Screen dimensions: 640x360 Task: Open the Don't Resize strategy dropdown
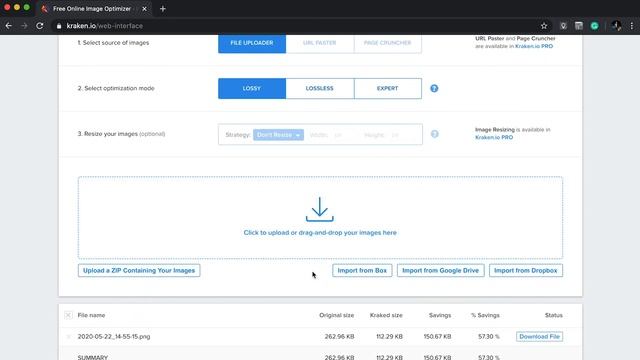point(278,135)
